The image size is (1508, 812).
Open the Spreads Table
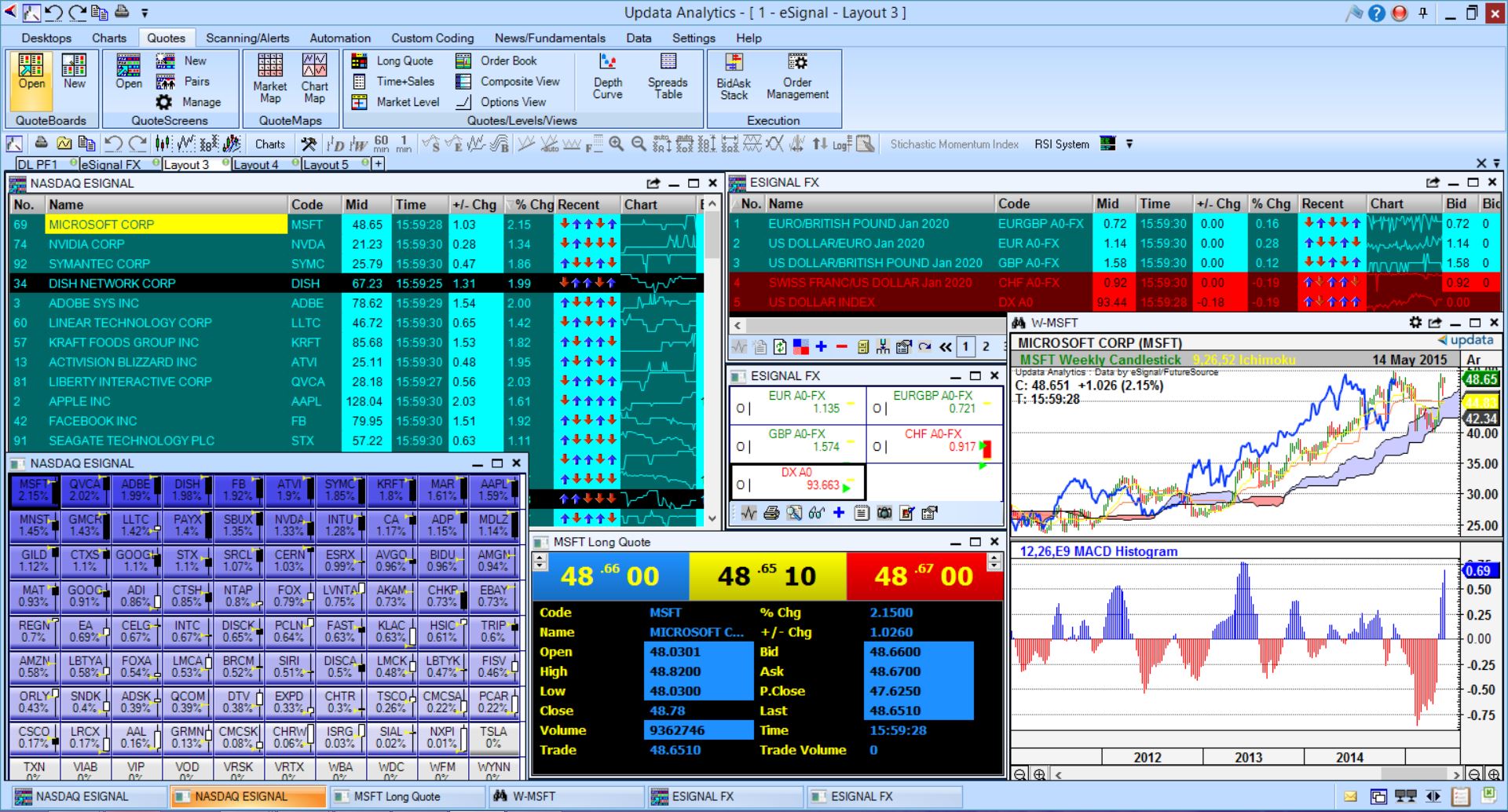[x=668, y=77]
